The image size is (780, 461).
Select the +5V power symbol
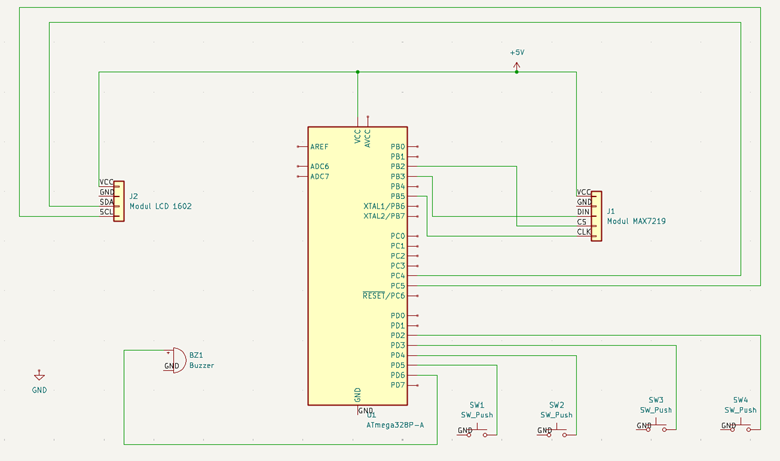[x=516, y=67]
